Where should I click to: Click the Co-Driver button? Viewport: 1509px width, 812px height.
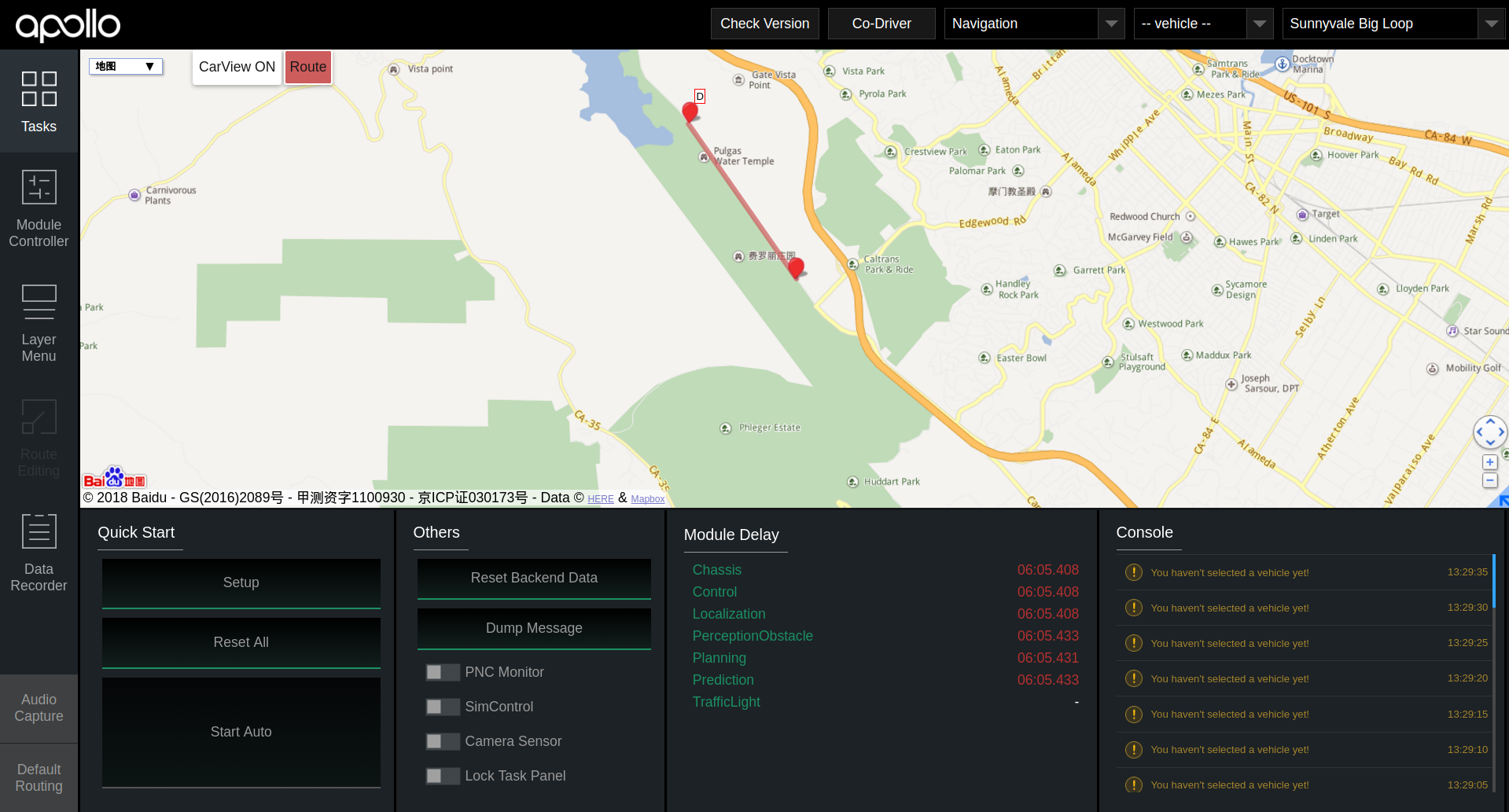coord(881,24)
